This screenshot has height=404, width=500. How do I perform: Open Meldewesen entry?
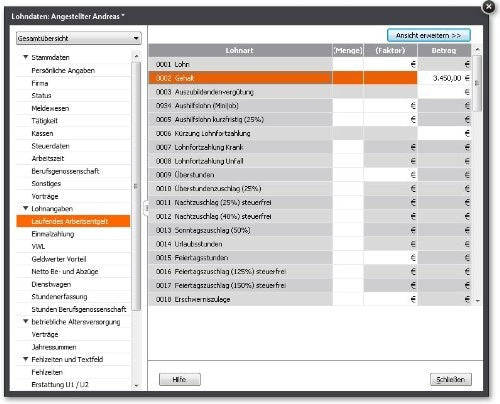73,108
